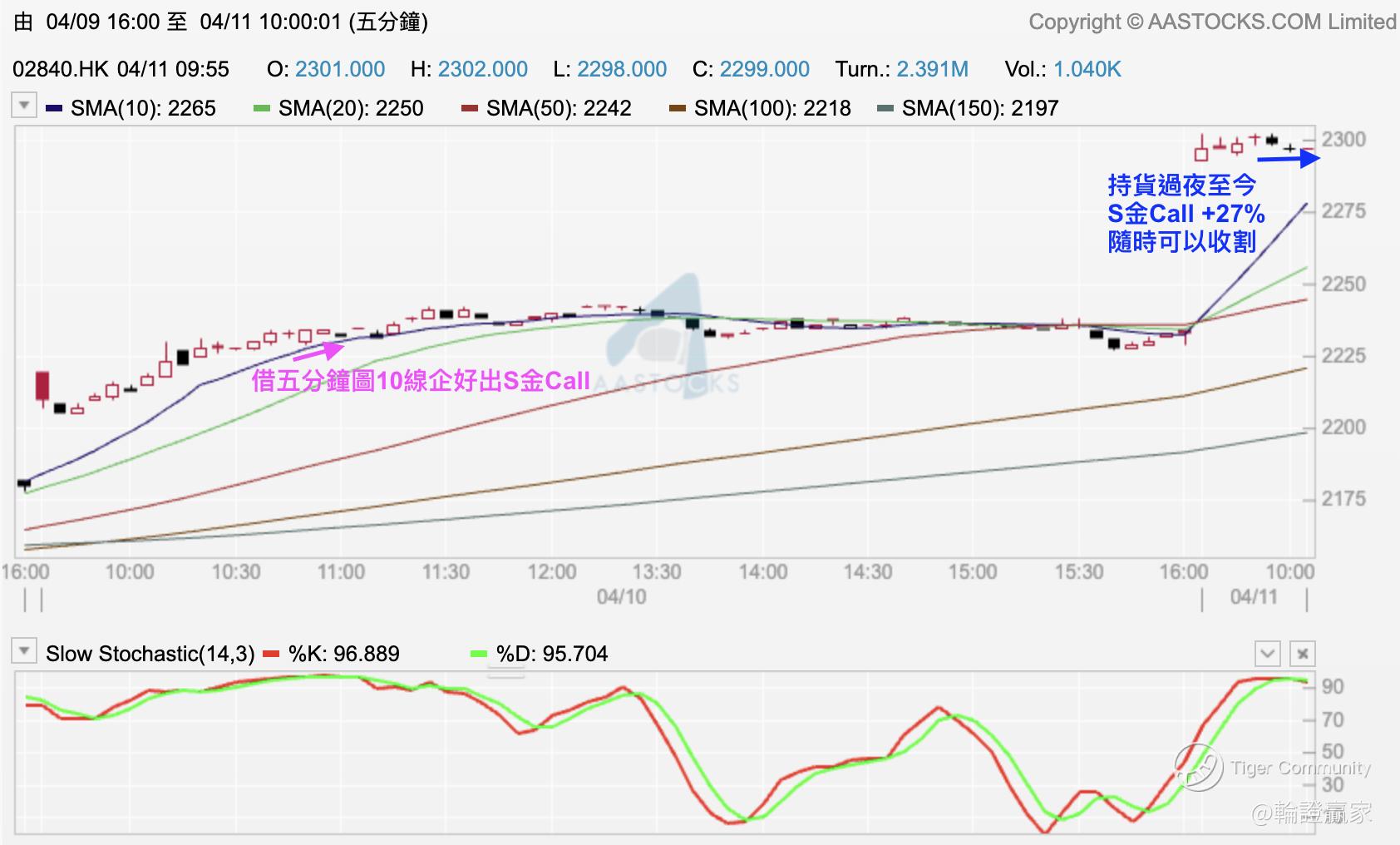
Task: Click the date range header ending 10:00:01
Action: coord(220,22)
